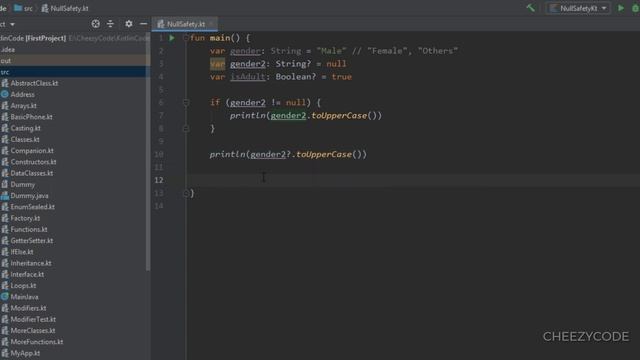Open BasicPhone.kt file

click(31, 117)
